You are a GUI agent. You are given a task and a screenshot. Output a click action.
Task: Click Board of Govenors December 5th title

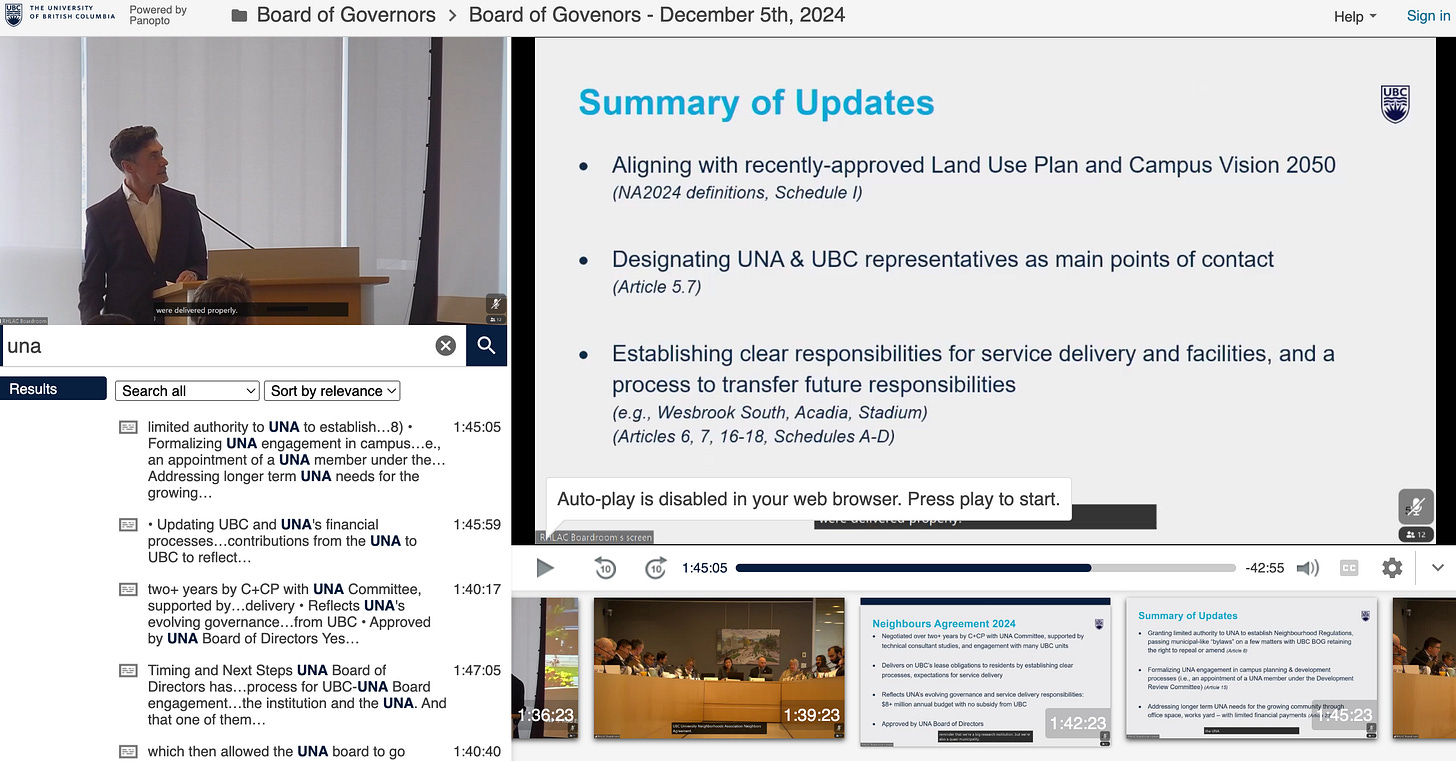click(657, 15)
